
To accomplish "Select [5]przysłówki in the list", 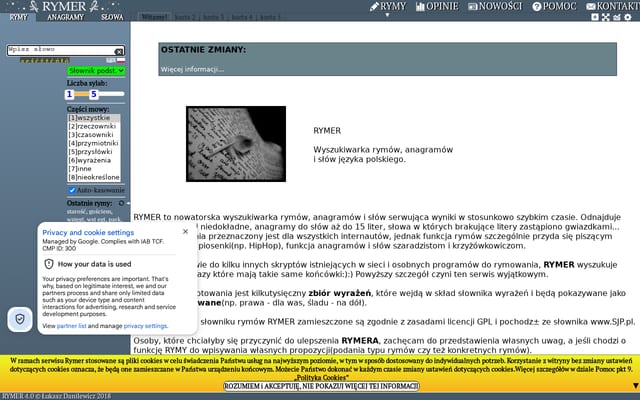I will (x=94, y=151).
